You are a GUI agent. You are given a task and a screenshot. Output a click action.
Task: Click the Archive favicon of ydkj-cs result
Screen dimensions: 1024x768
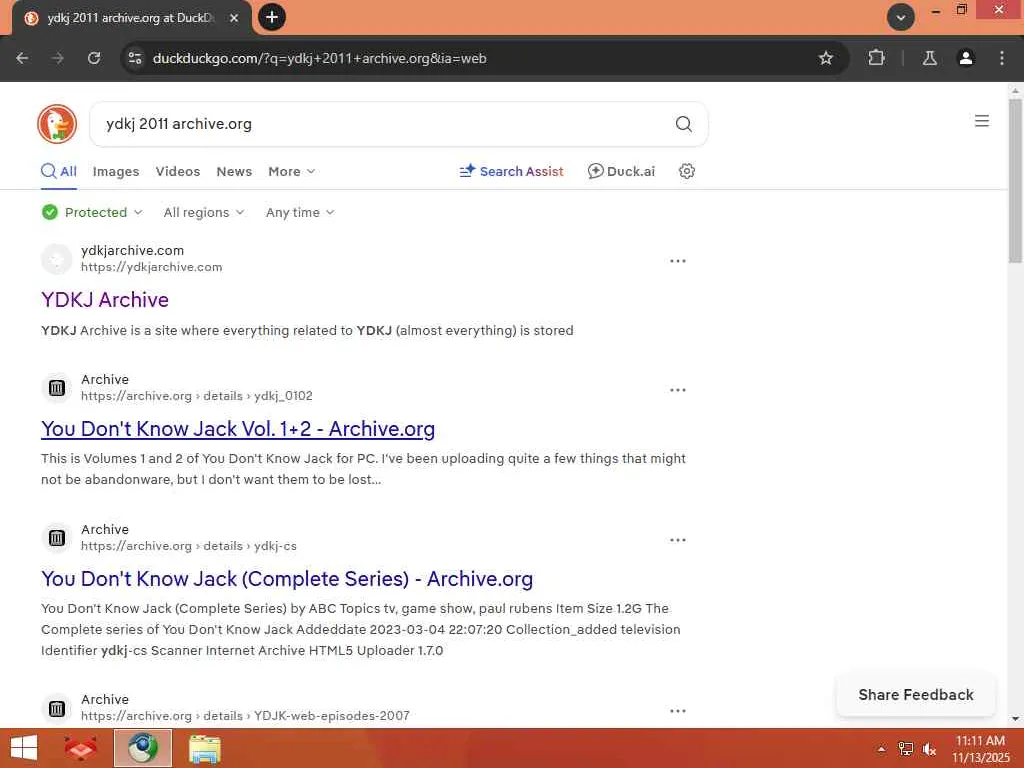point(57,538)
